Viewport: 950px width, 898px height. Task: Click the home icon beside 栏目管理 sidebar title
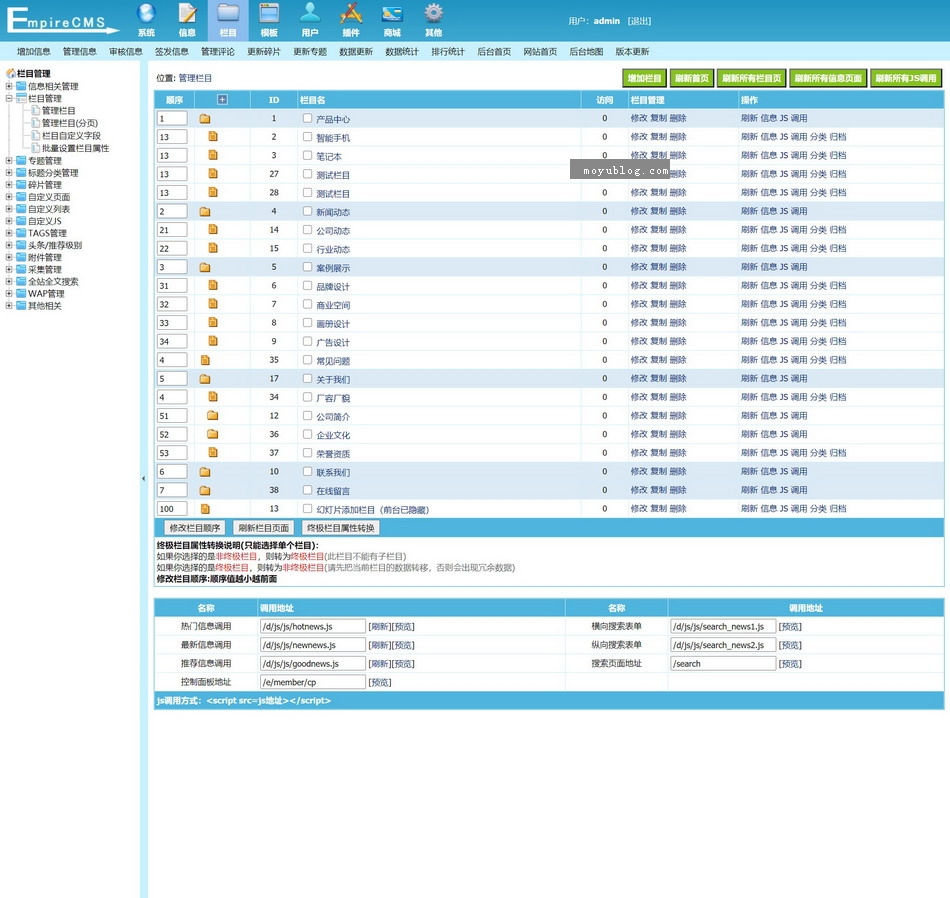click(x=11, y=73)
